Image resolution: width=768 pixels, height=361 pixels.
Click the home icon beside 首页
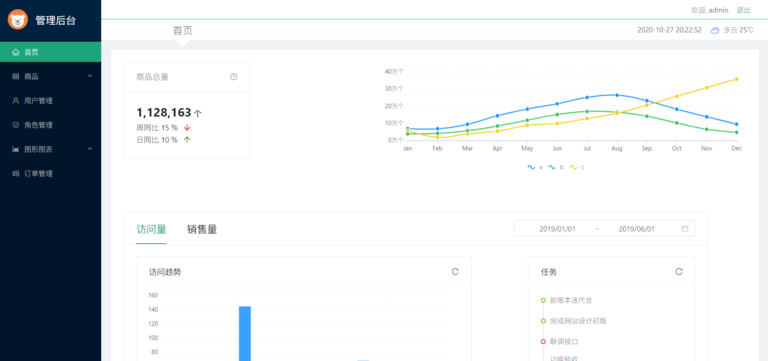16,52
